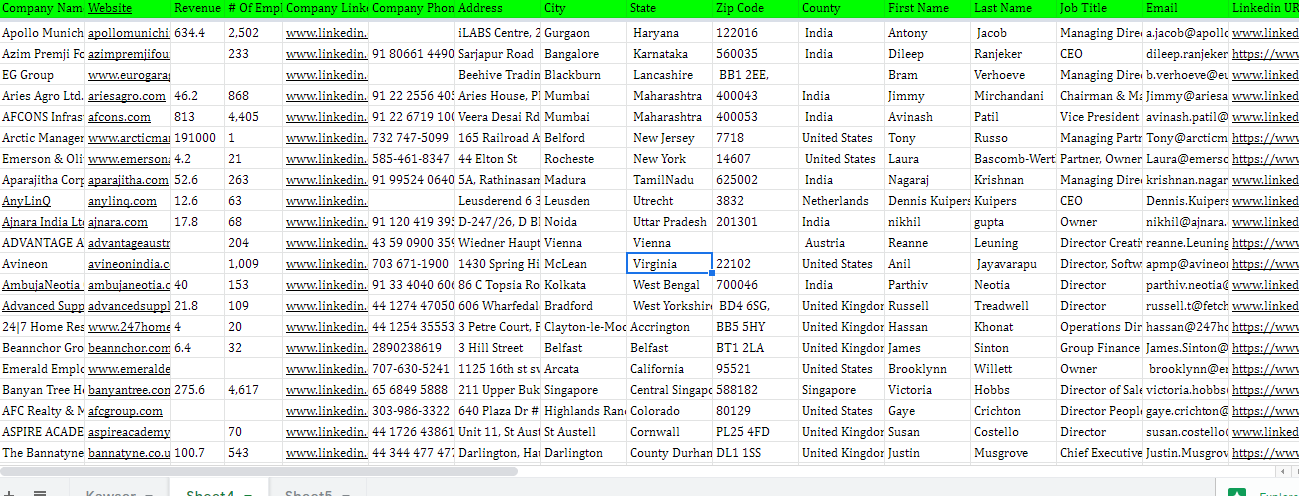1299x496 pixels.
Task: Open the beannchor.com website link
Action: (128, 348)
